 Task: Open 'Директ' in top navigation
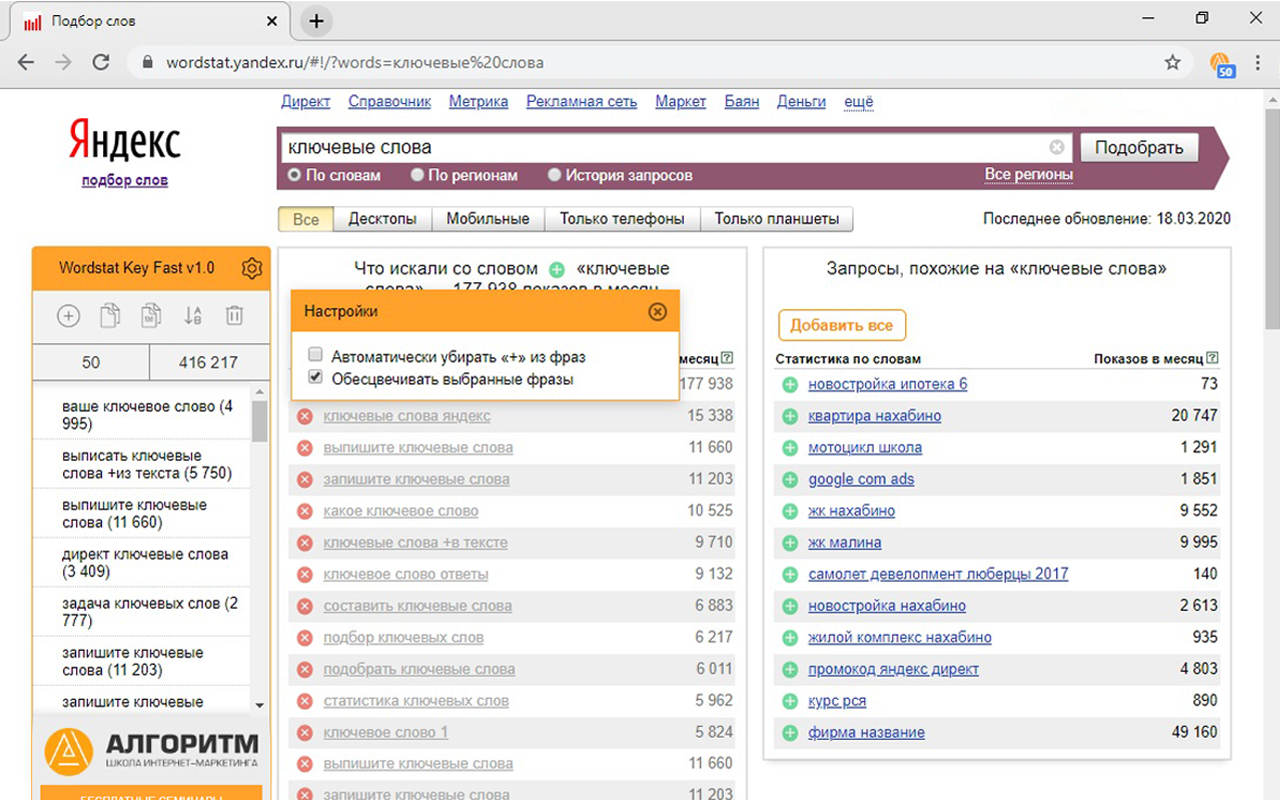(306, 101)
